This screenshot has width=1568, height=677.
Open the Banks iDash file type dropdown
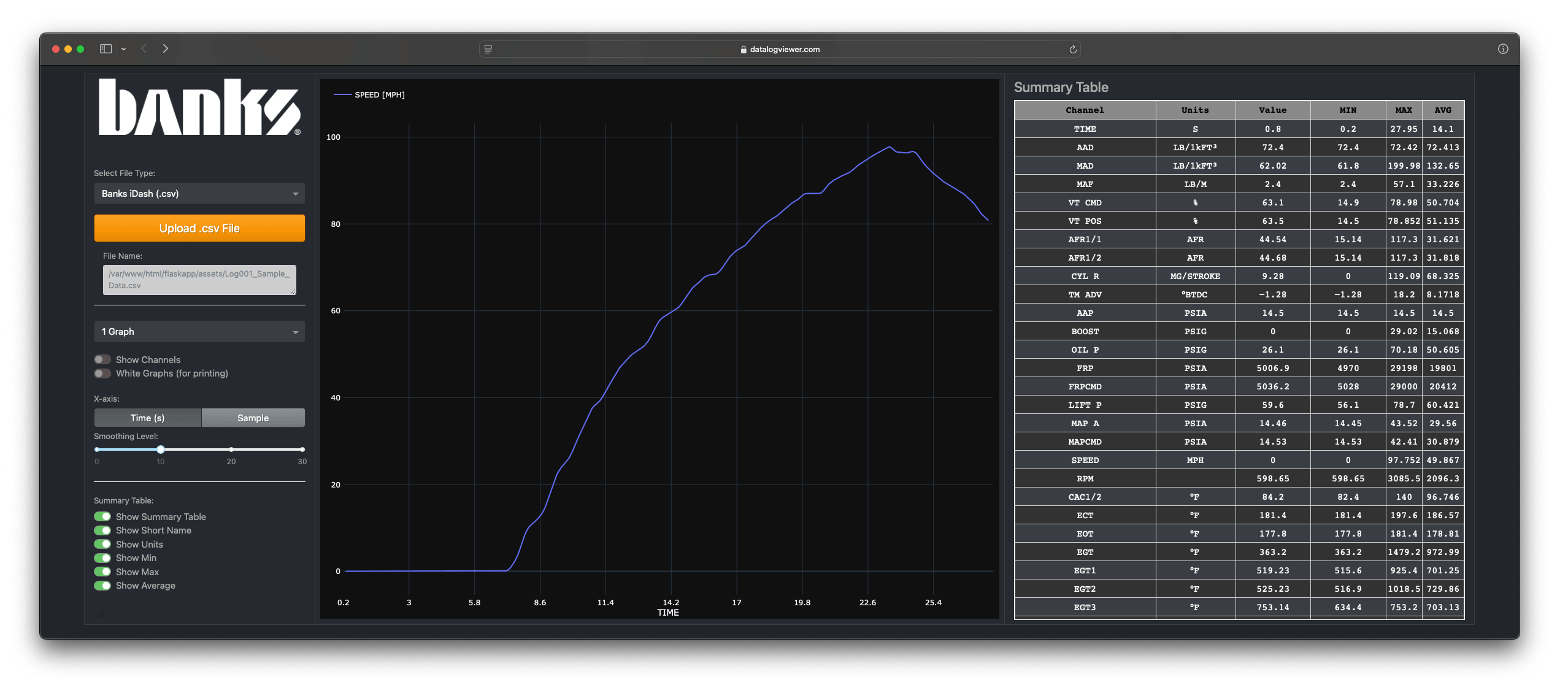(x=199, y=194)
